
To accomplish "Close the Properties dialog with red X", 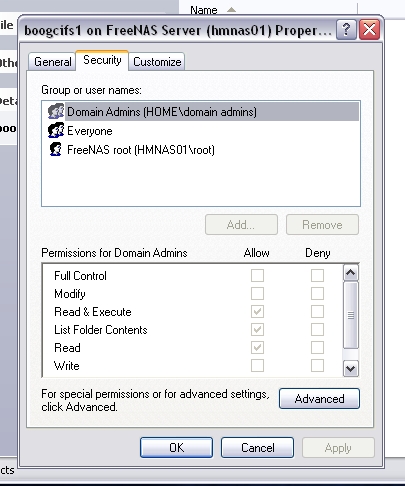I will point(370,30).
